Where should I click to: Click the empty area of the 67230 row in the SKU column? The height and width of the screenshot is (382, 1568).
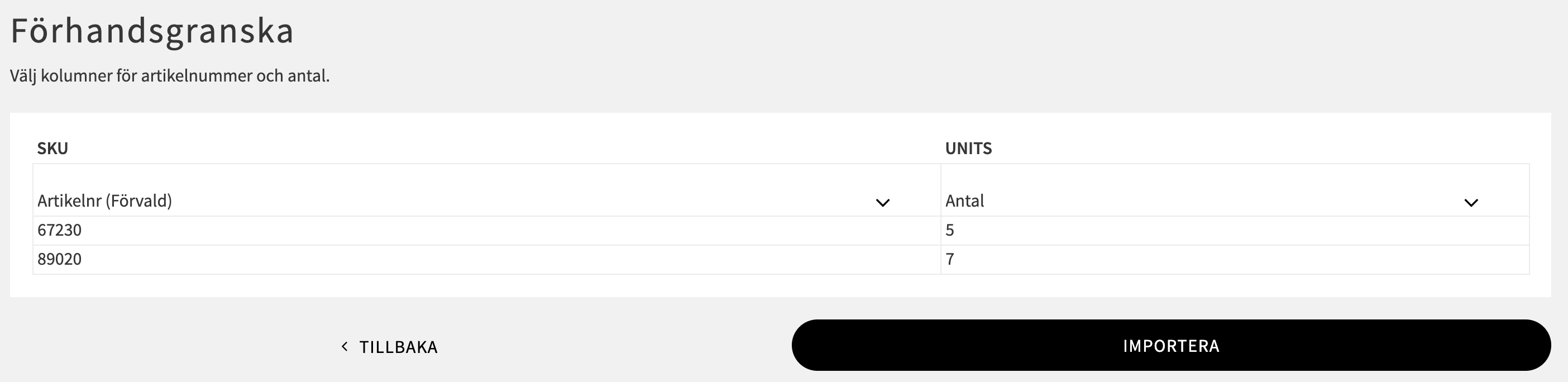pyautogui.click(x=511, y=230)
